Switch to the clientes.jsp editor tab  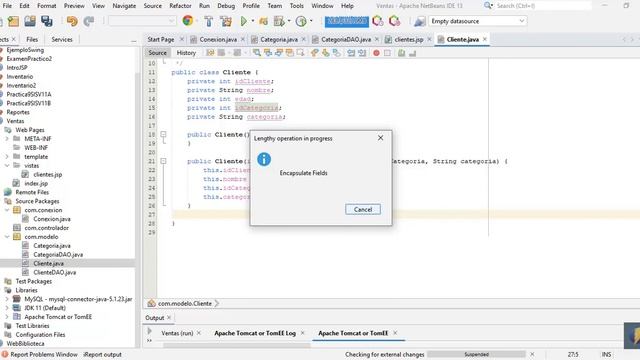409,39
